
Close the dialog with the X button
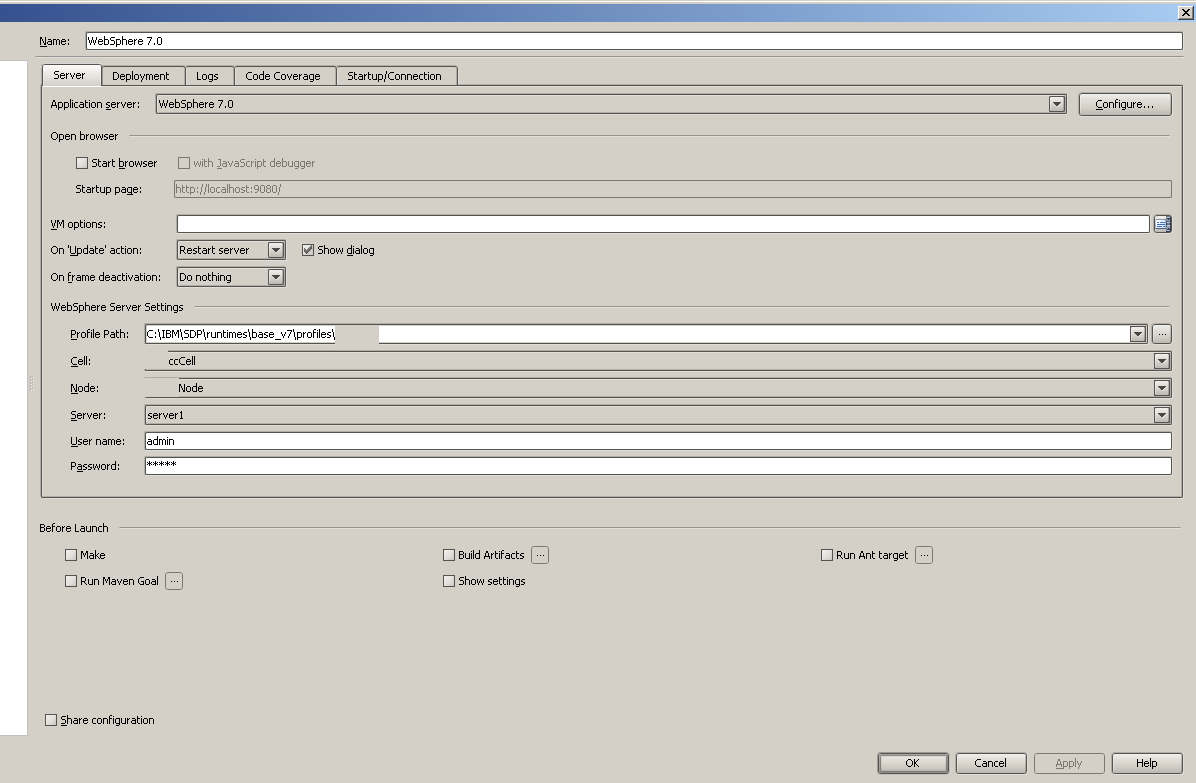(1186, 13)
